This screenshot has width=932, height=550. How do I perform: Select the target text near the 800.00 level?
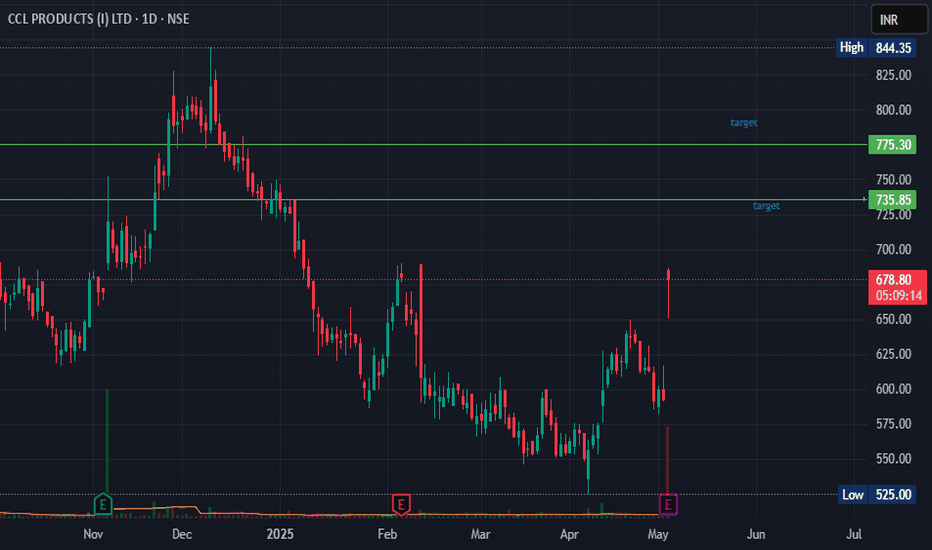(x=744, y=122)
